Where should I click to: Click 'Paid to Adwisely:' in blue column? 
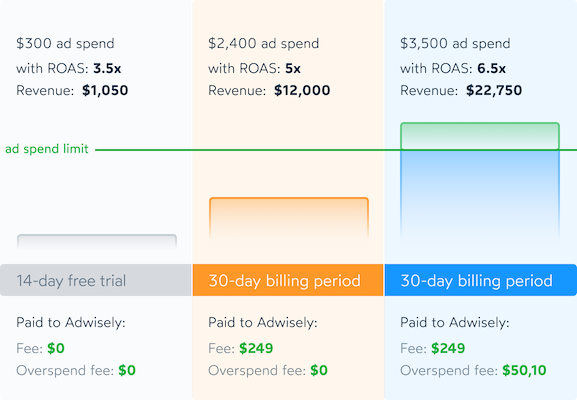tap(455, 323)
